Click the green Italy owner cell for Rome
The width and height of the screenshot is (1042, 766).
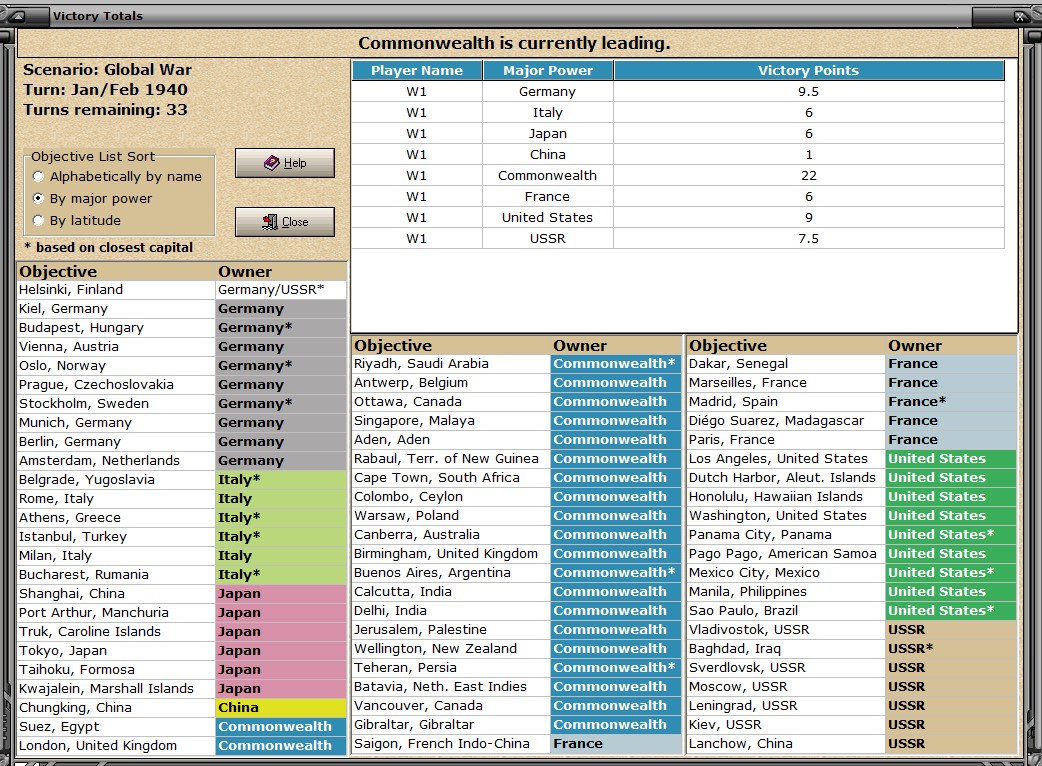(280, 499)
